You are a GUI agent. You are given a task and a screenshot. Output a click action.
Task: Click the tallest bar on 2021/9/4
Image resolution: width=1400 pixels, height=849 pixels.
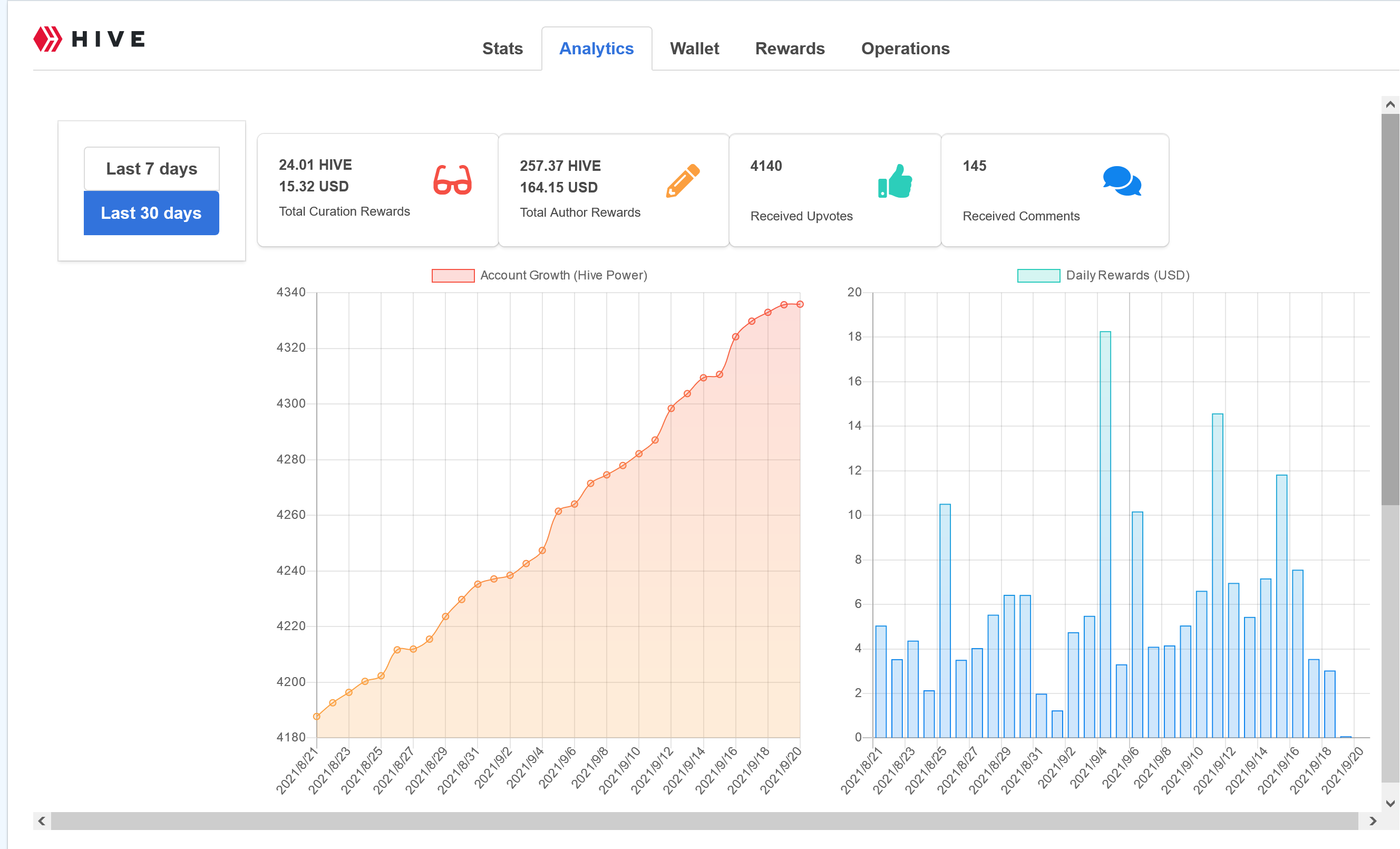pos(1105,534)
